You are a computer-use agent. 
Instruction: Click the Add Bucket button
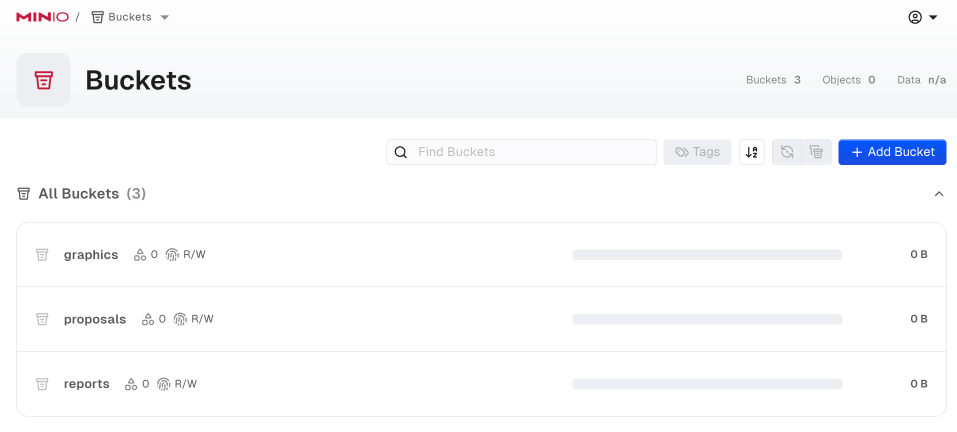892,152
